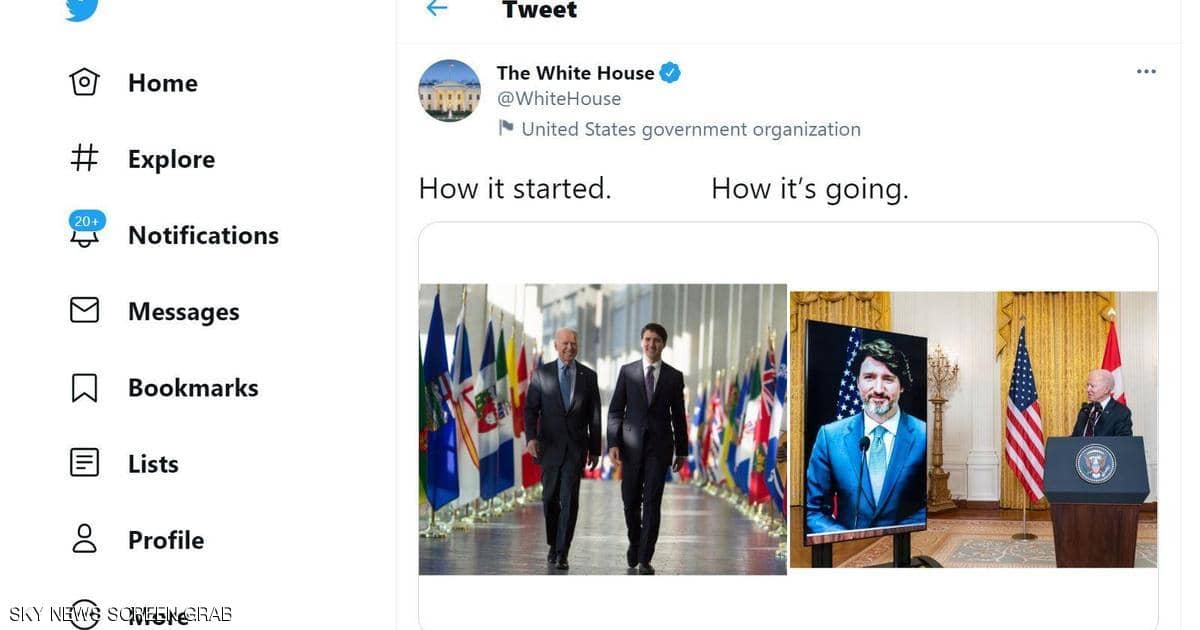Click the Lists document icon

[84, 463]
